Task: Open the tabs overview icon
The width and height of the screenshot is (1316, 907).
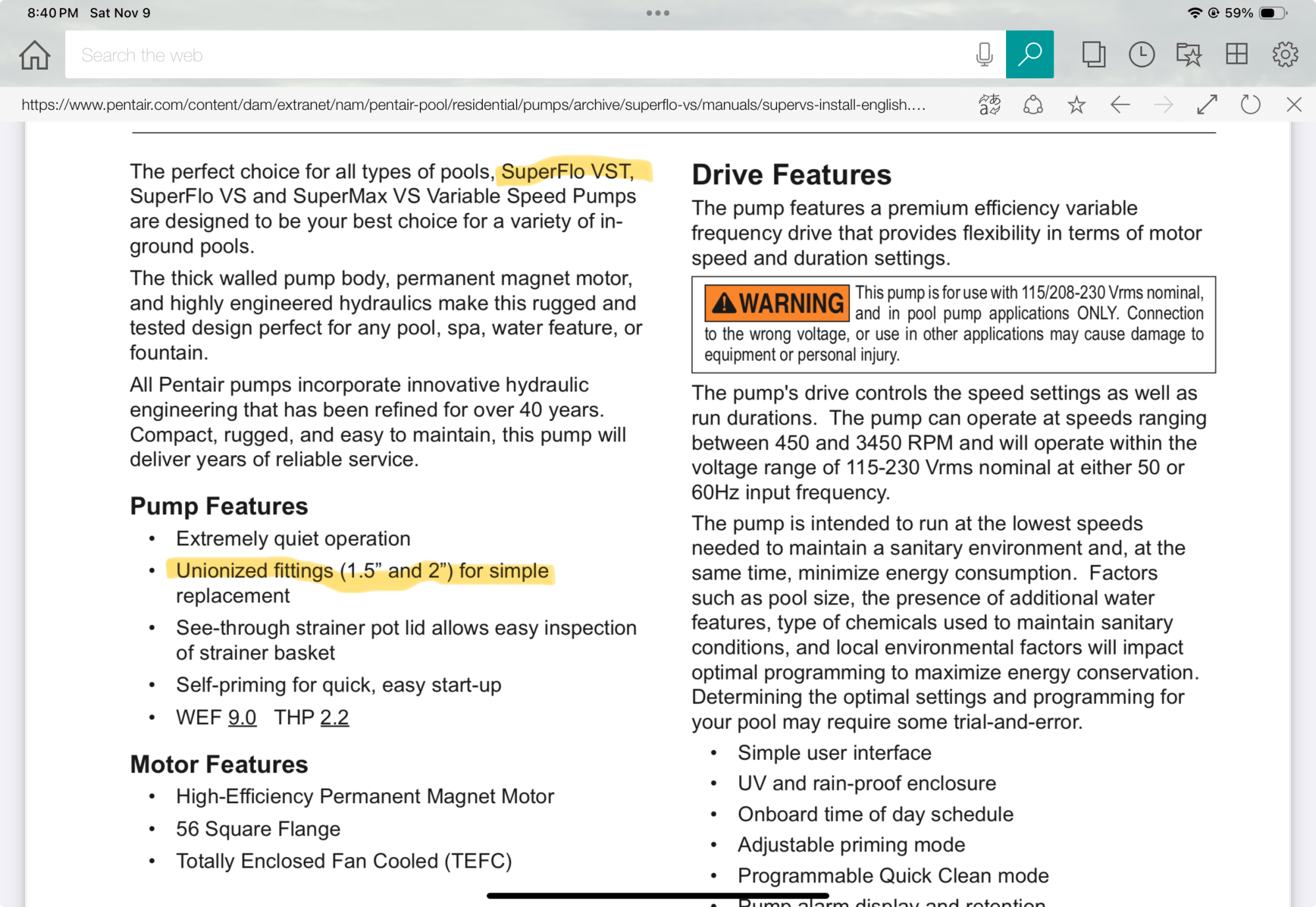Action: (x=1094, y=55)
